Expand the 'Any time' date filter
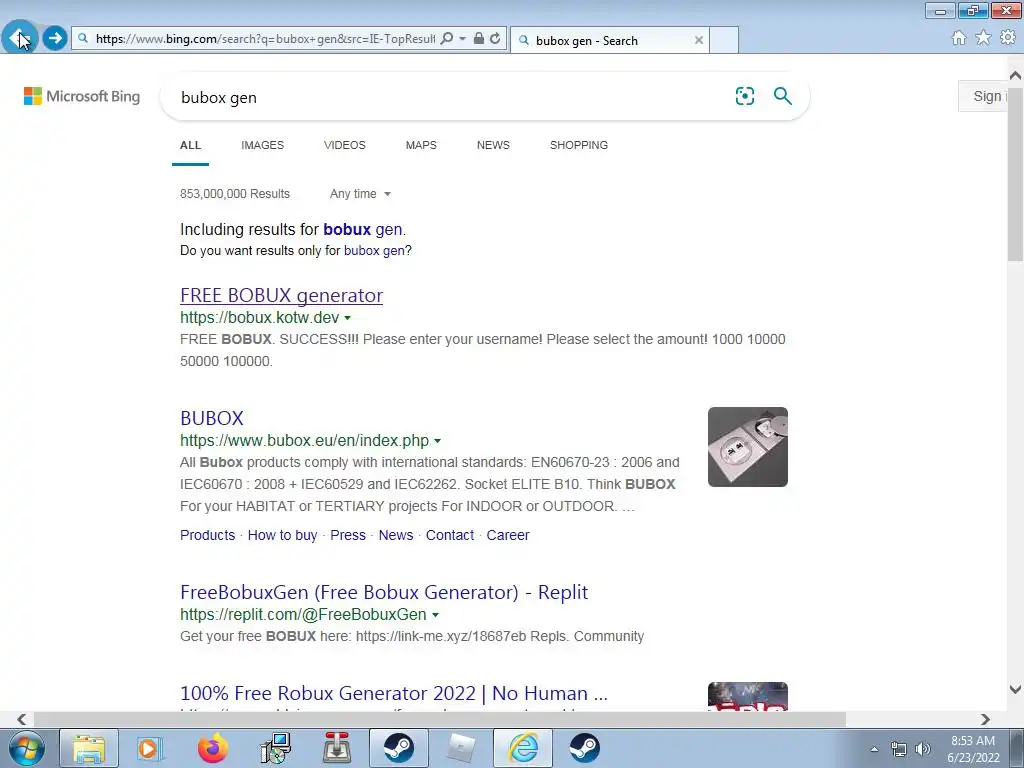This screenshot has width=1024, height=768. pyautogui.click(x=360, y=194)
